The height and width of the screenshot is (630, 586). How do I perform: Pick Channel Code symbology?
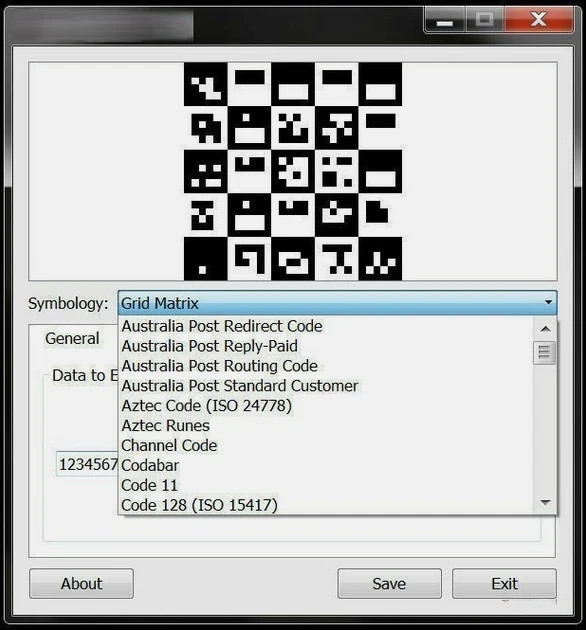pos(326,446)
